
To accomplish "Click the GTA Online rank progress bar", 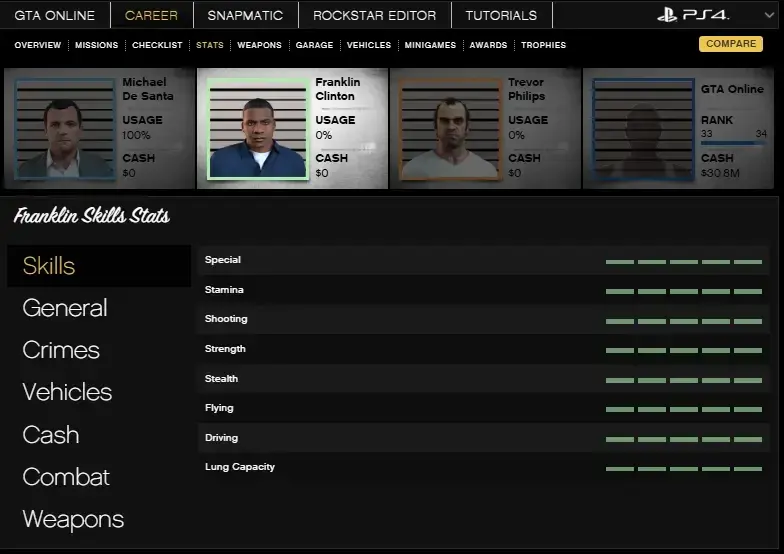I will tap(734, 144).
